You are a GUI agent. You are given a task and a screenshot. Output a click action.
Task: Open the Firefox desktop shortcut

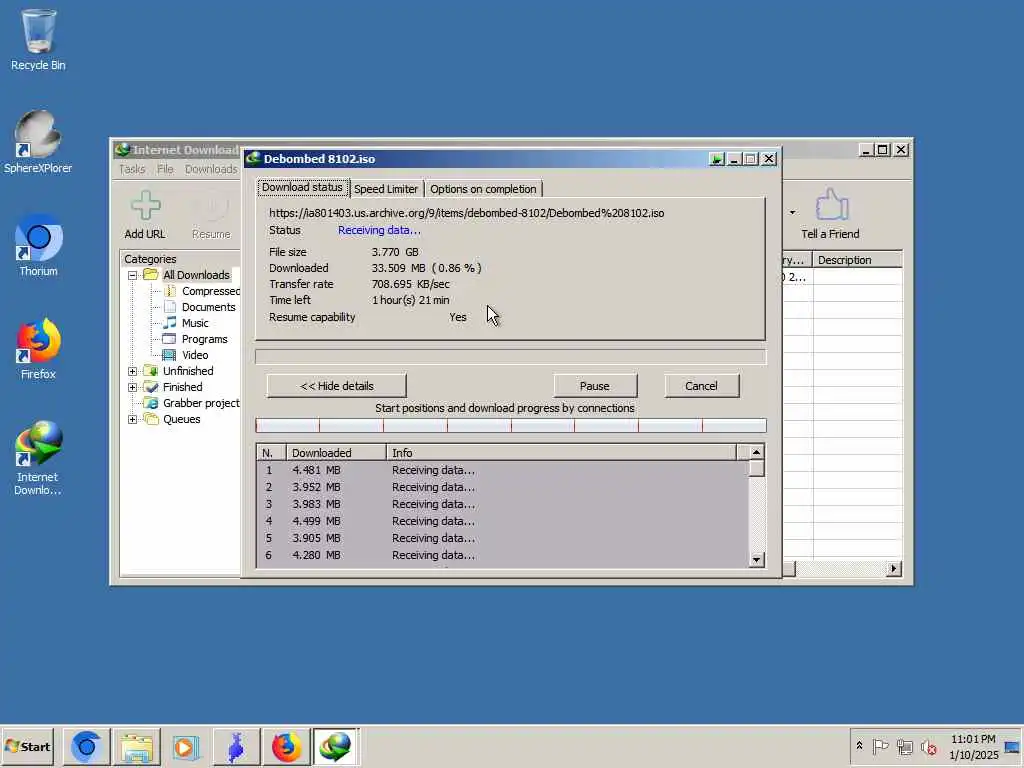[x=38, y=348]
